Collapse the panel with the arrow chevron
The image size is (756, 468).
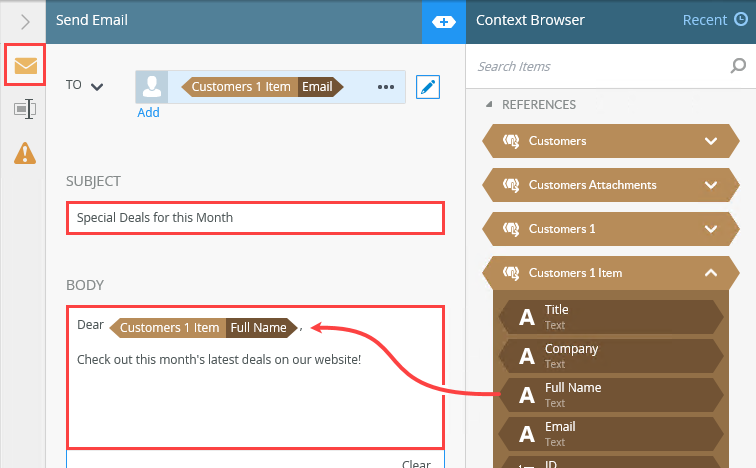(26, 22)
